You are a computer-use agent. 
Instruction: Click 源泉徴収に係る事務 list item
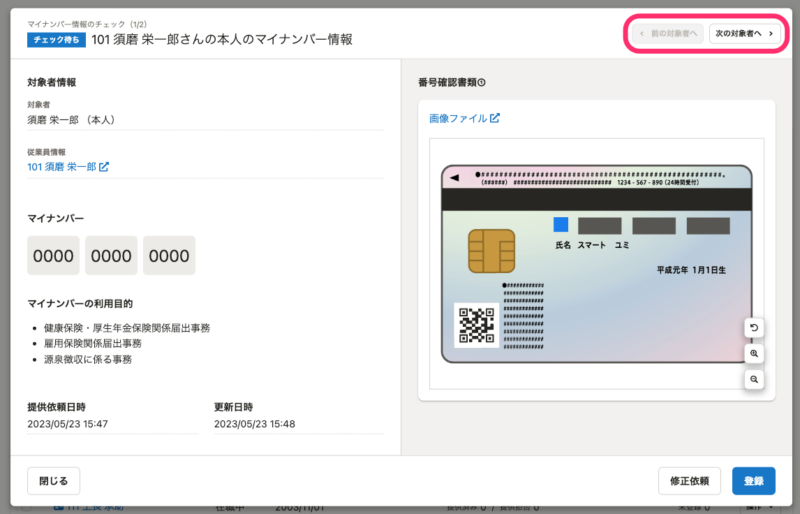tap(88, 359)
